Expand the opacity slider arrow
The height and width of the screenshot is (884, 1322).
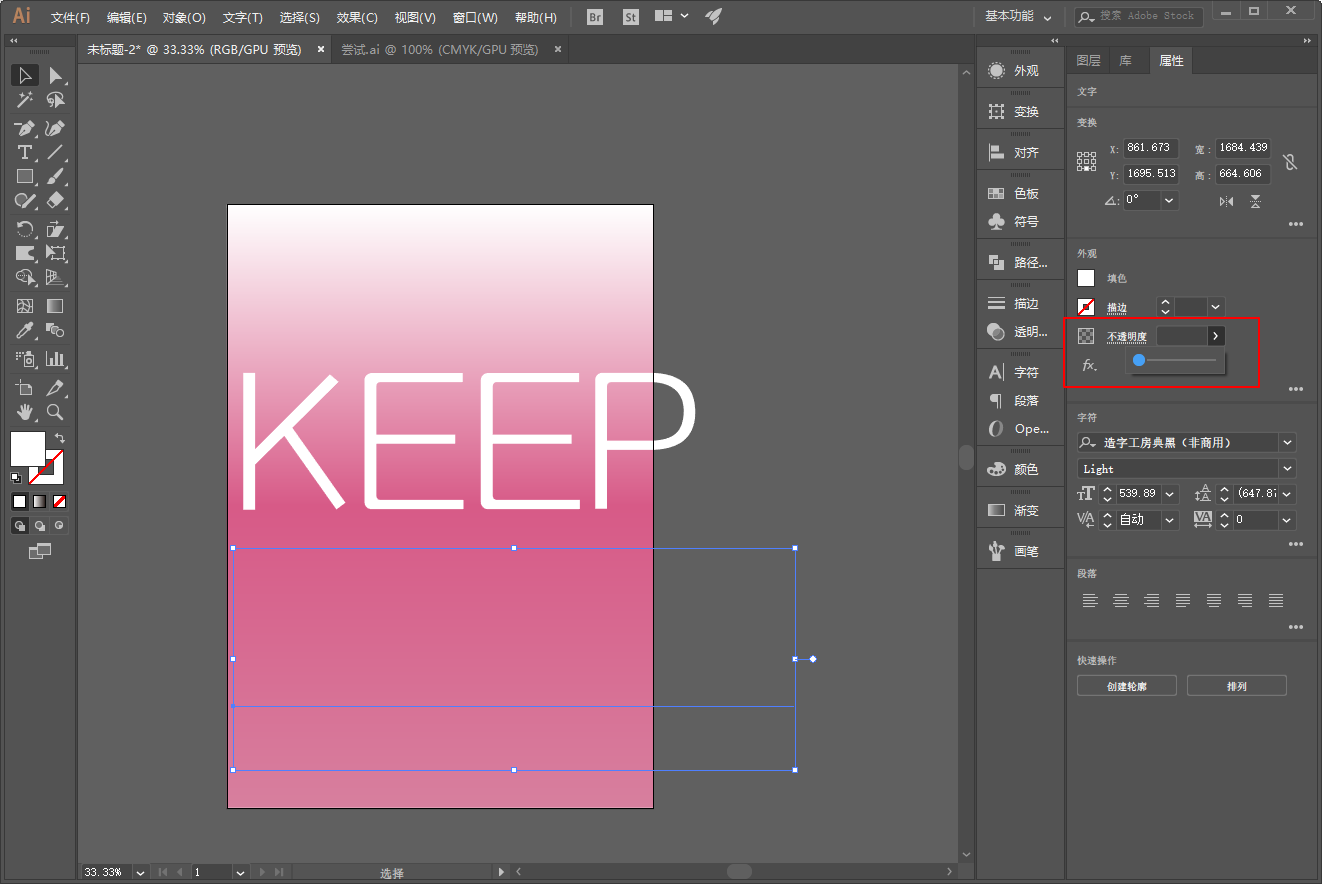1216,336
